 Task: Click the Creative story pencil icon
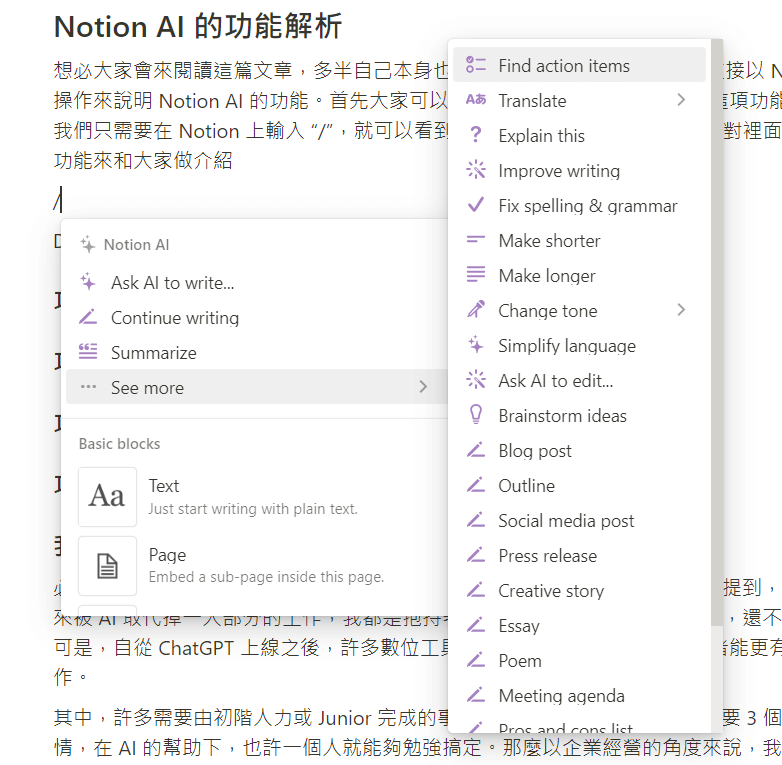pyautogui.click(x=476, y=590)
